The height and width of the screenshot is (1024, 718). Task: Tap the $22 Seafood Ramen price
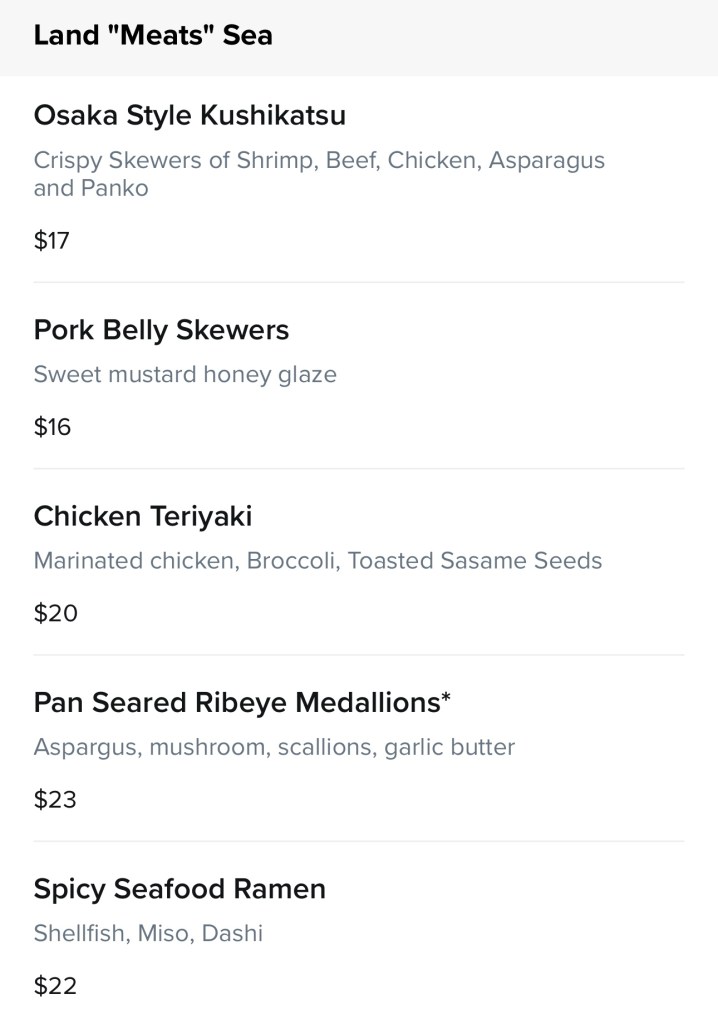click(55, 986)
